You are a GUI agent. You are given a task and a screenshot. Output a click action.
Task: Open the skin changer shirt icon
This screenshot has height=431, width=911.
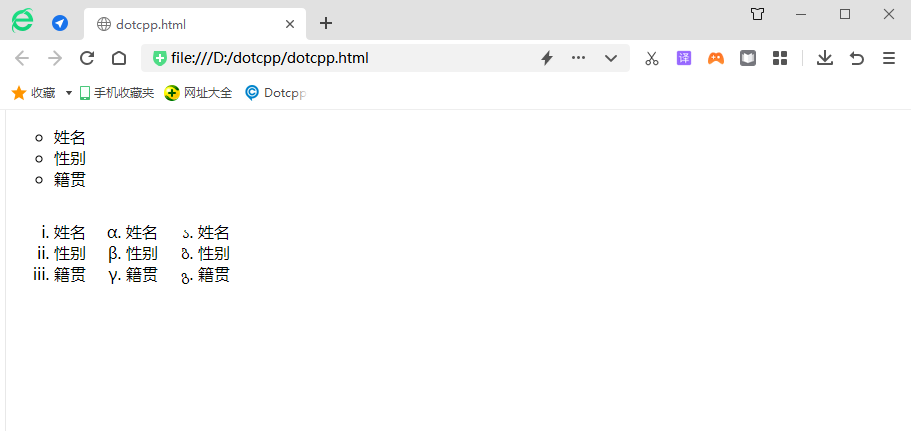pyautogui.click(x=758, y=14)
